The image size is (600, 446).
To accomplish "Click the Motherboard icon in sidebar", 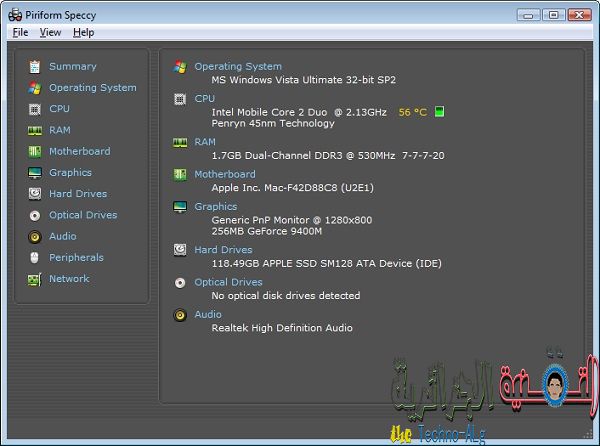I will (34, 152).
